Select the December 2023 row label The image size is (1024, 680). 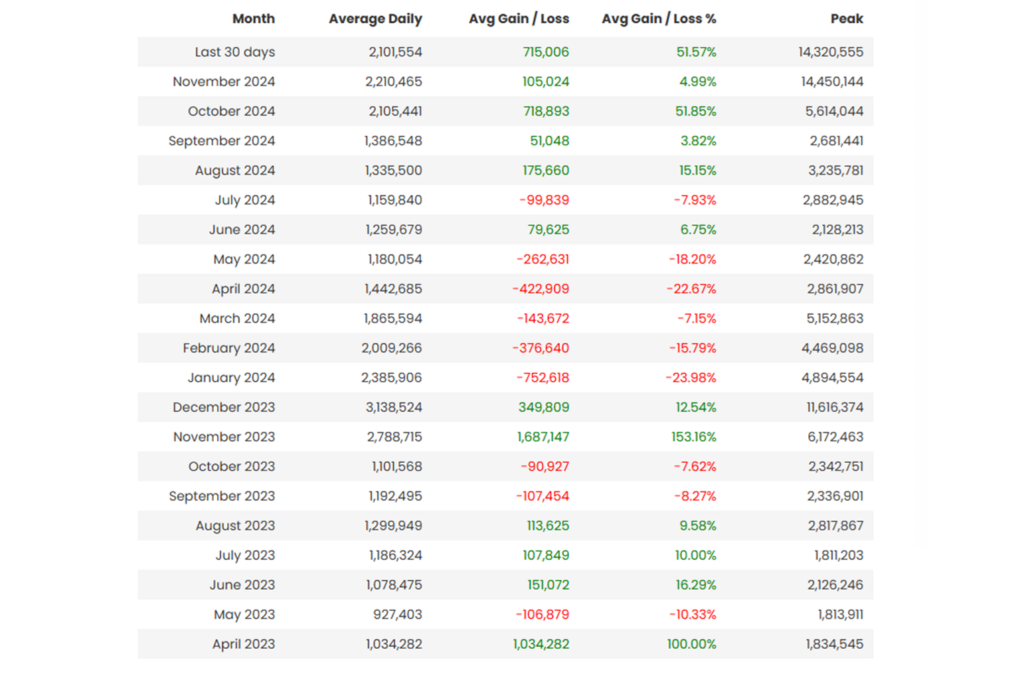click(223, 407)
